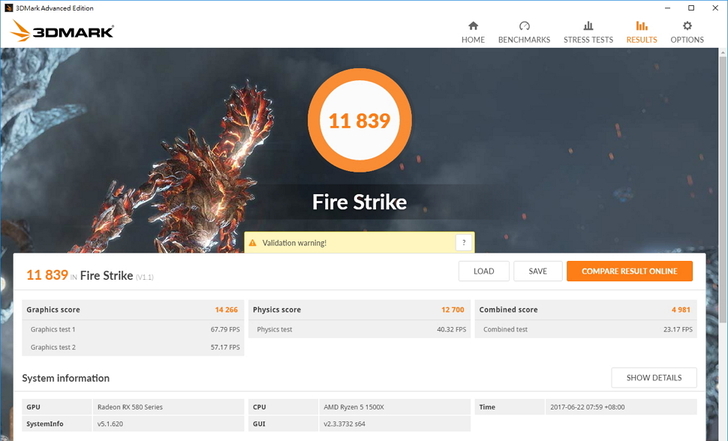Click Compare Result Online

629,271
